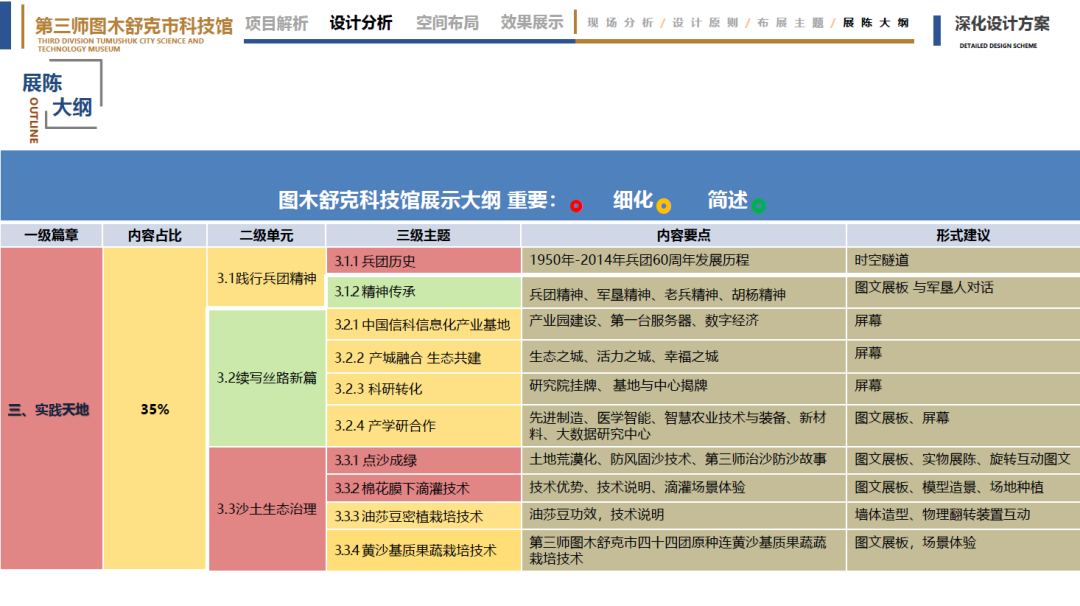Click the 3.1.2 精神传承 theme cell
Screen dimensions: 1080x606
click(424, 291)
